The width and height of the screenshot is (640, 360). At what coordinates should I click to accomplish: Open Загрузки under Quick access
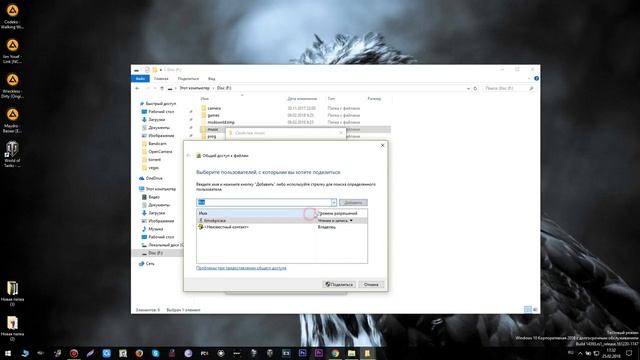[x=156, y=120]
